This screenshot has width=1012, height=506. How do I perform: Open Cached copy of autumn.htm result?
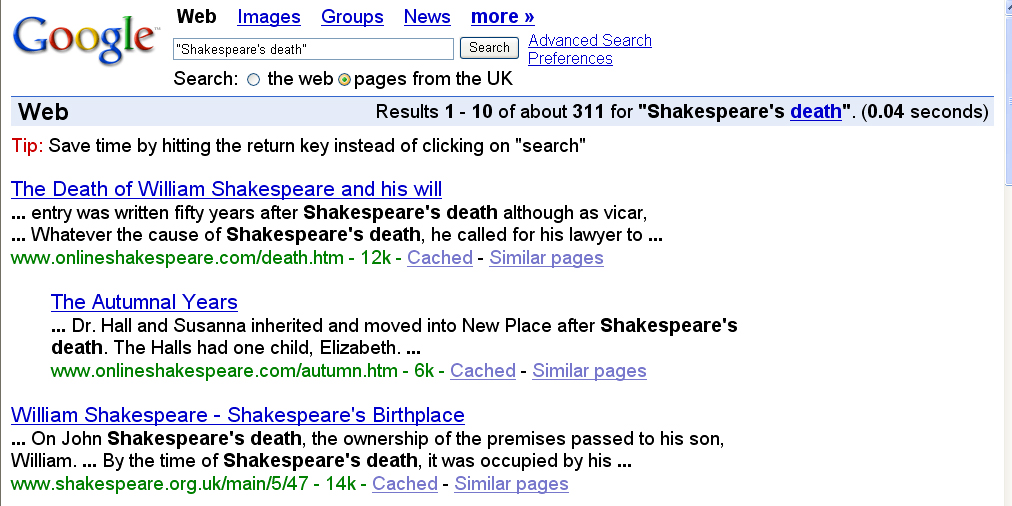483,370
